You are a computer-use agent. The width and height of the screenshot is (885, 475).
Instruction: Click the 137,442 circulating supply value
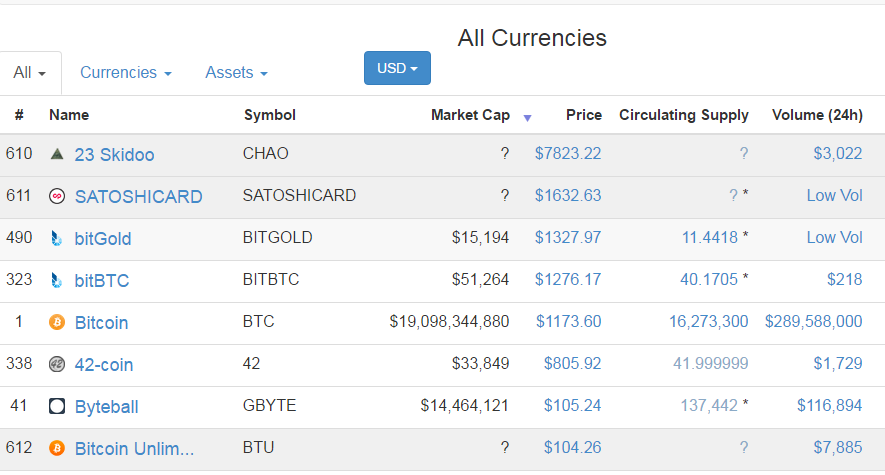point(709,406)
